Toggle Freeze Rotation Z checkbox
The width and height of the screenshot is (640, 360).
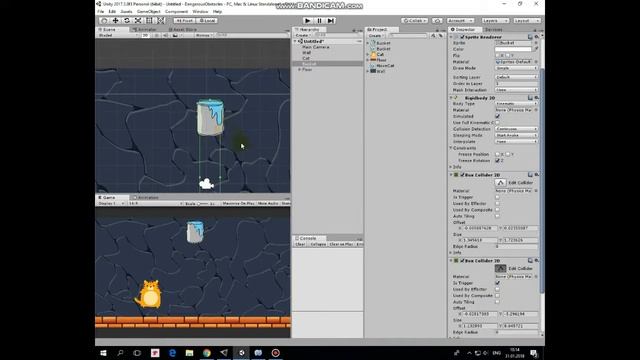[498, 161]
